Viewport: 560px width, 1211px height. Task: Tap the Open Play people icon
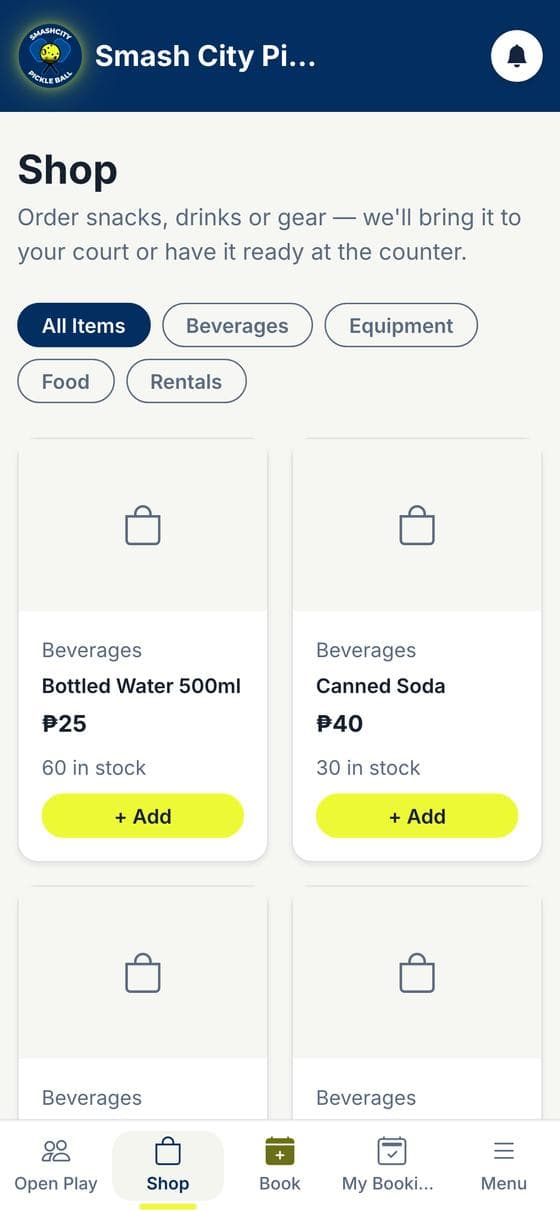[x=56, y=1151]
